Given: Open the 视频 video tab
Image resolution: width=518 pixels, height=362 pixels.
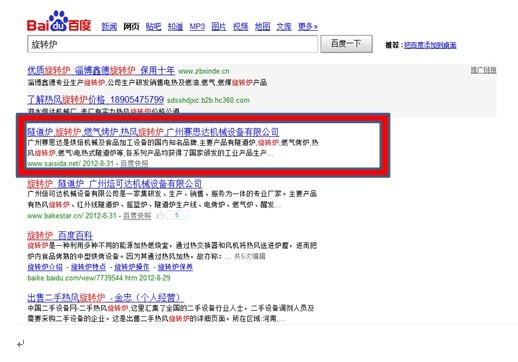Looking at the screenshot, I should (241, 27).
